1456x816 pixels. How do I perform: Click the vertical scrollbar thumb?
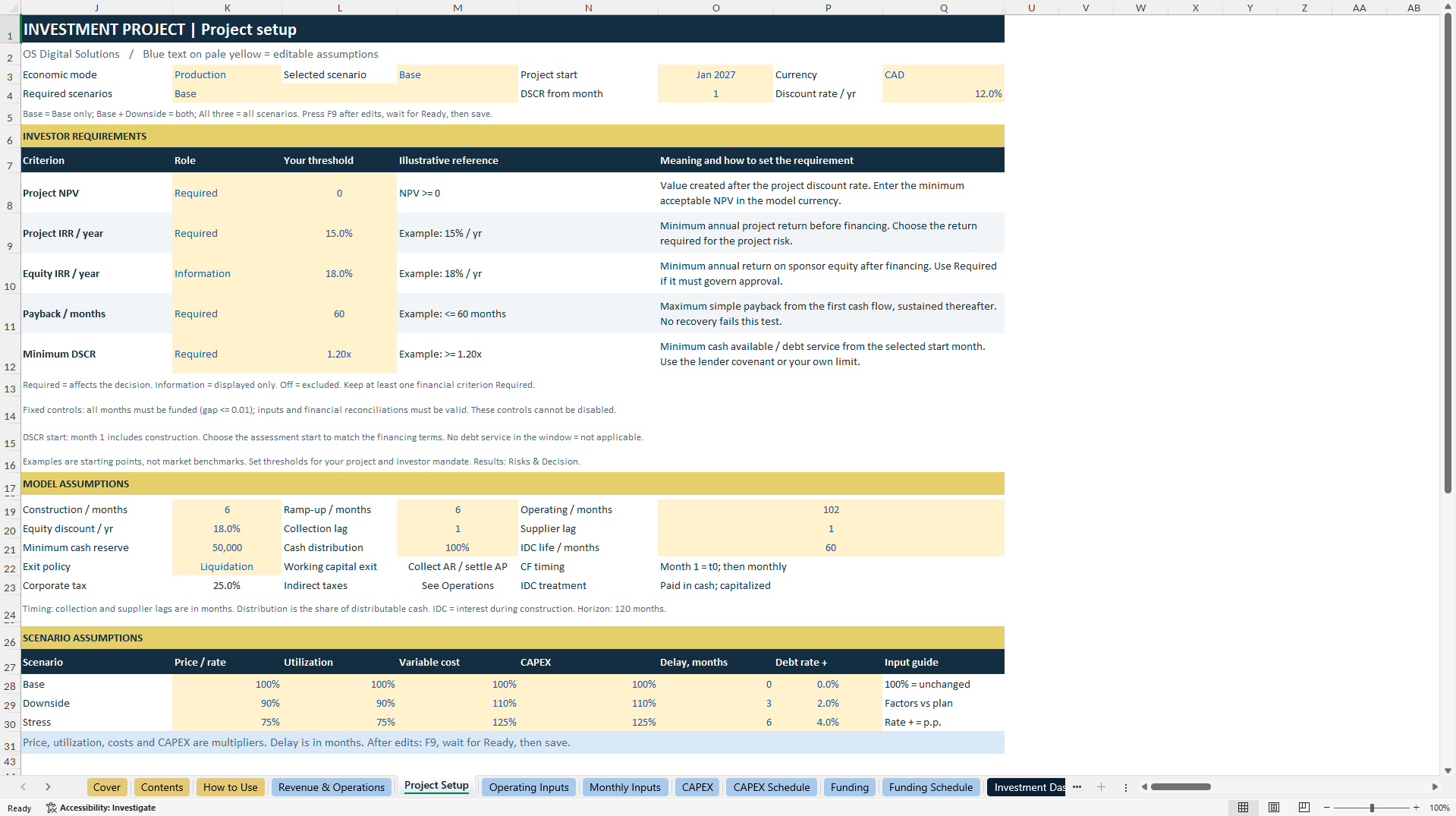(x=1448, y=254)
